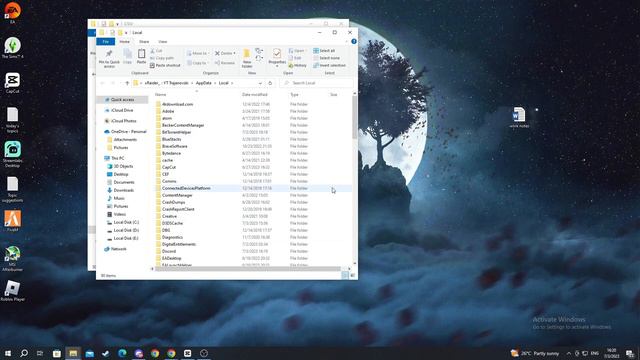Switch to large icons view in status bar
This screenshot has height=360, width=640.
pos(353,276)
